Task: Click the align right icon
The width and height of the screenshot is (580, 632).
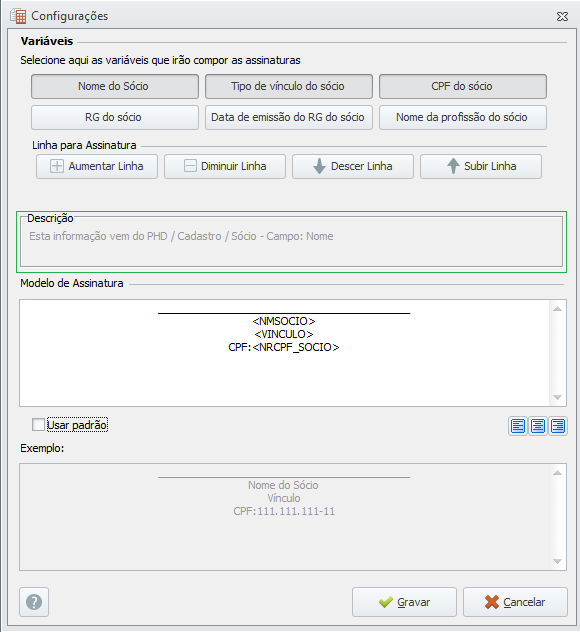Action: pos(558,426)
